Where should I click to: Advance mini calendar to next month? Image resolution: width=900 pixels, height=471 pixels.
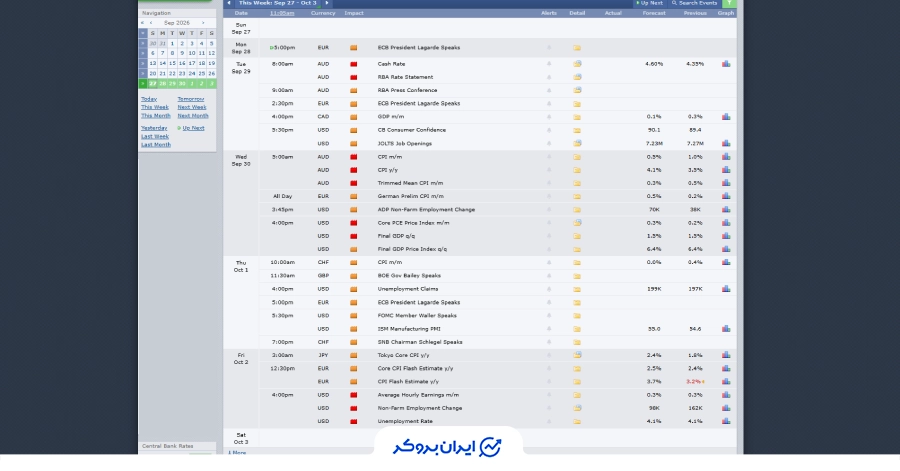(203, 23)
